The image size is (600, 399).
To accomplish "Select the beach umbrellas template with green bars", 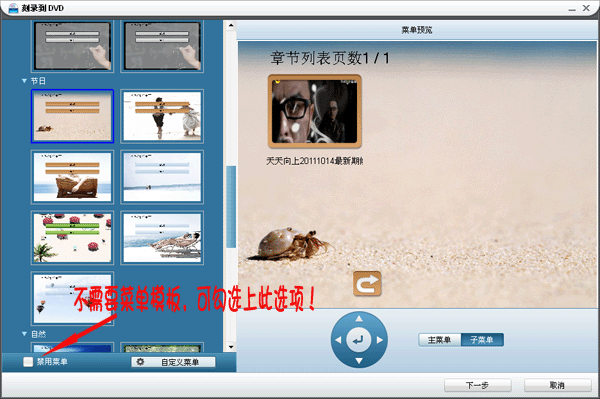I will pyautogui.click(x=72, y=238).
